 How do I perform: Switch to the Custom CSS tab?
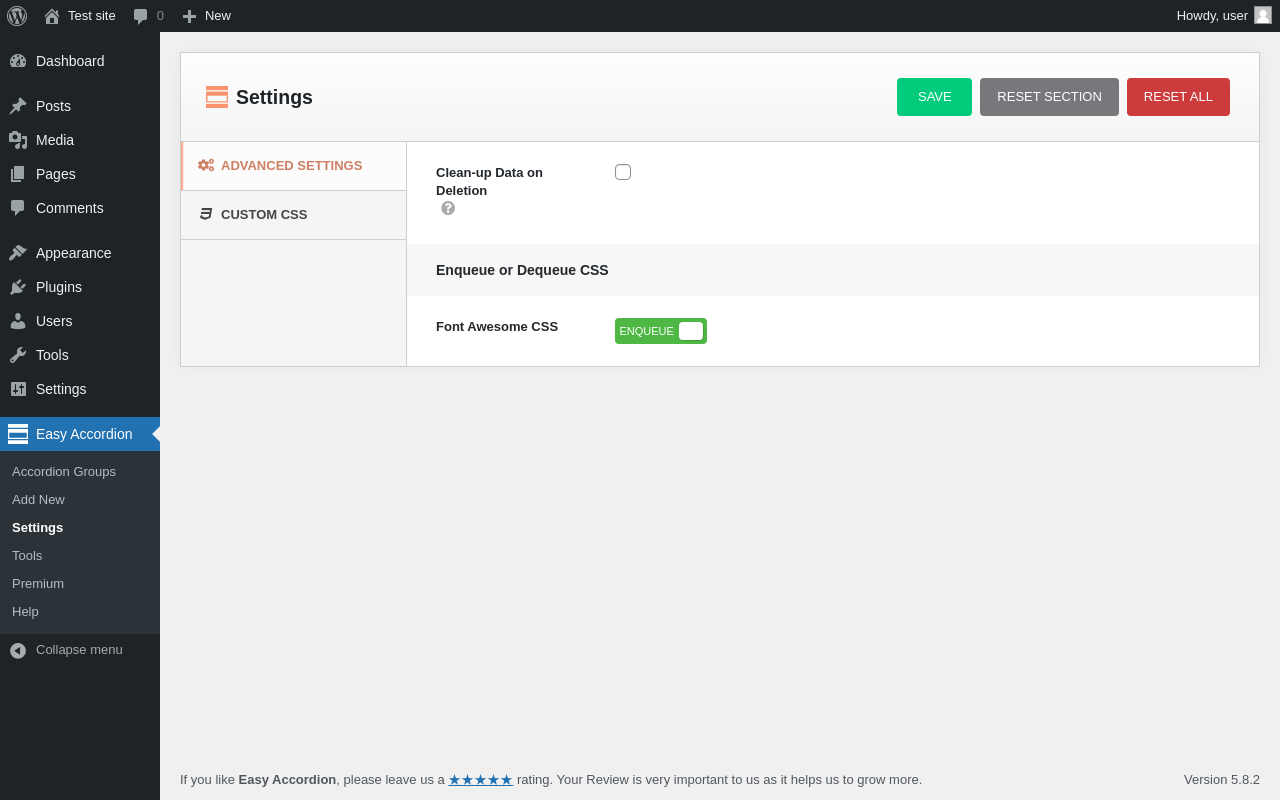(x=263, y=215)
